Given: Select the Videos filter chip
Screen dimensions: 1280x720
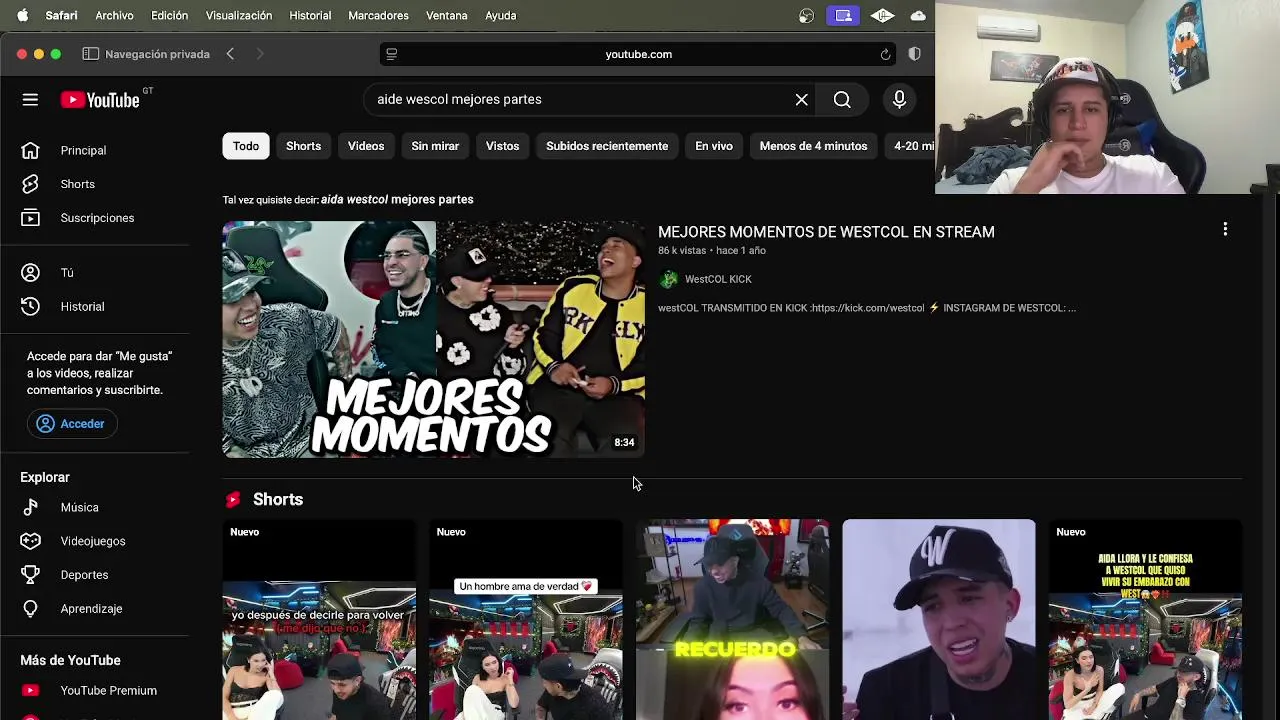Looking at the screenshot, I should [x=366, y=146].
